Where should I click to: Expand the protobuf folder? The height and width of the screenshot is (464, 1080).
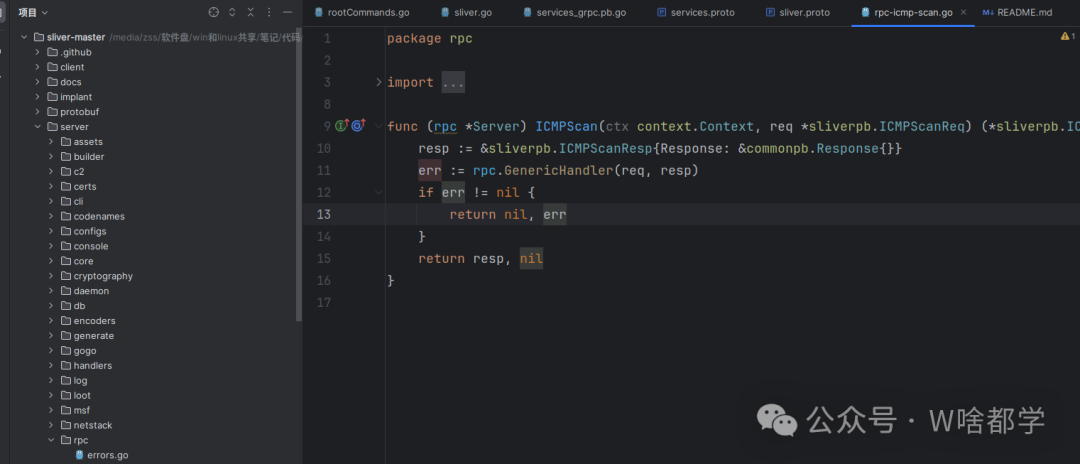click(38, 112)
